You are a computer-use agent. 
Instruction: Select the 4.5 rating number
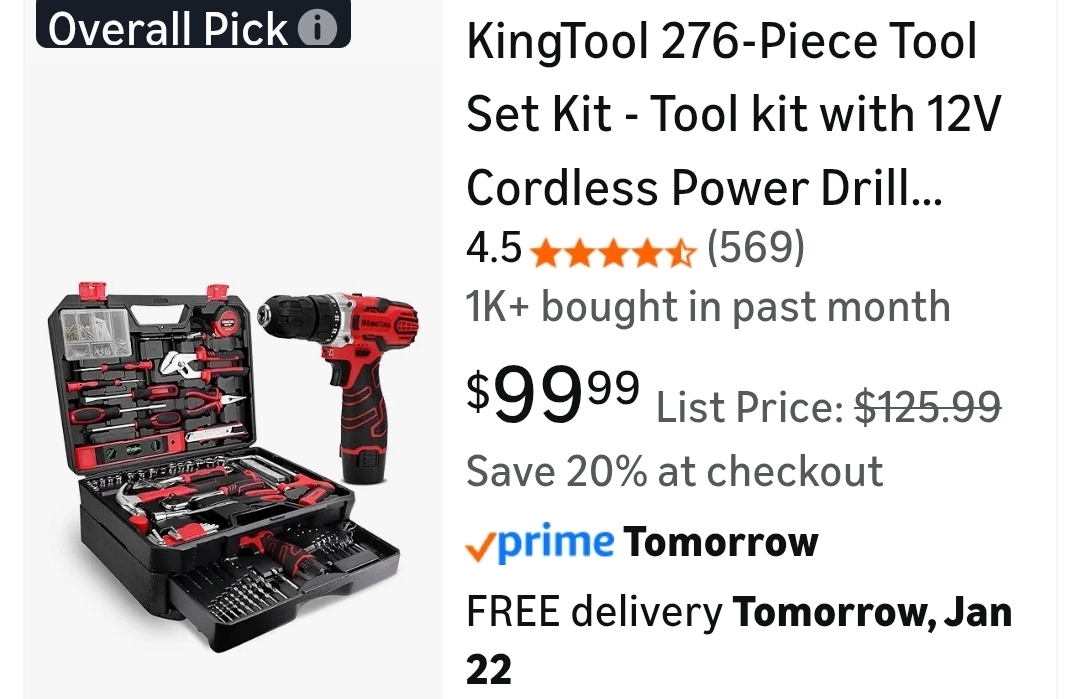tap(493, 248)
